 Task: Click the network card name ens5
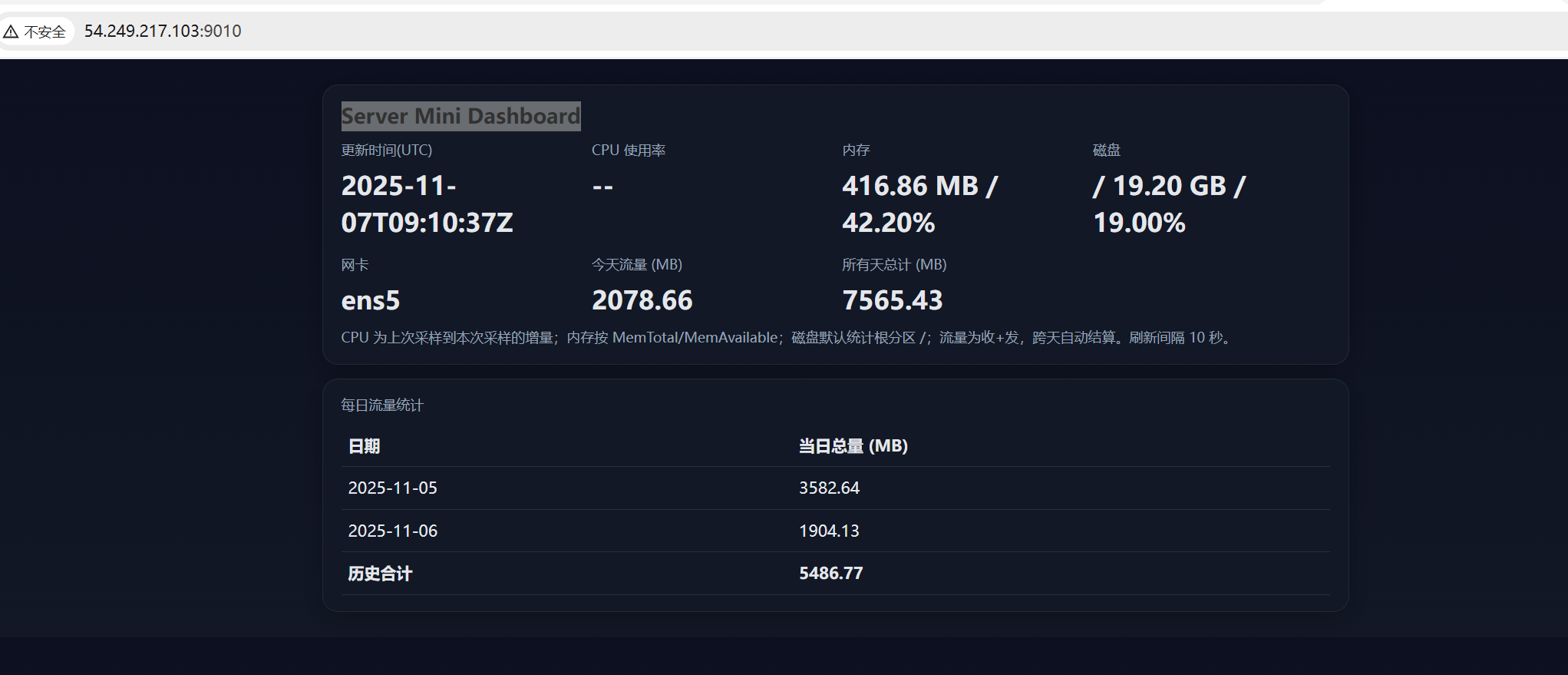pos(370,300)
